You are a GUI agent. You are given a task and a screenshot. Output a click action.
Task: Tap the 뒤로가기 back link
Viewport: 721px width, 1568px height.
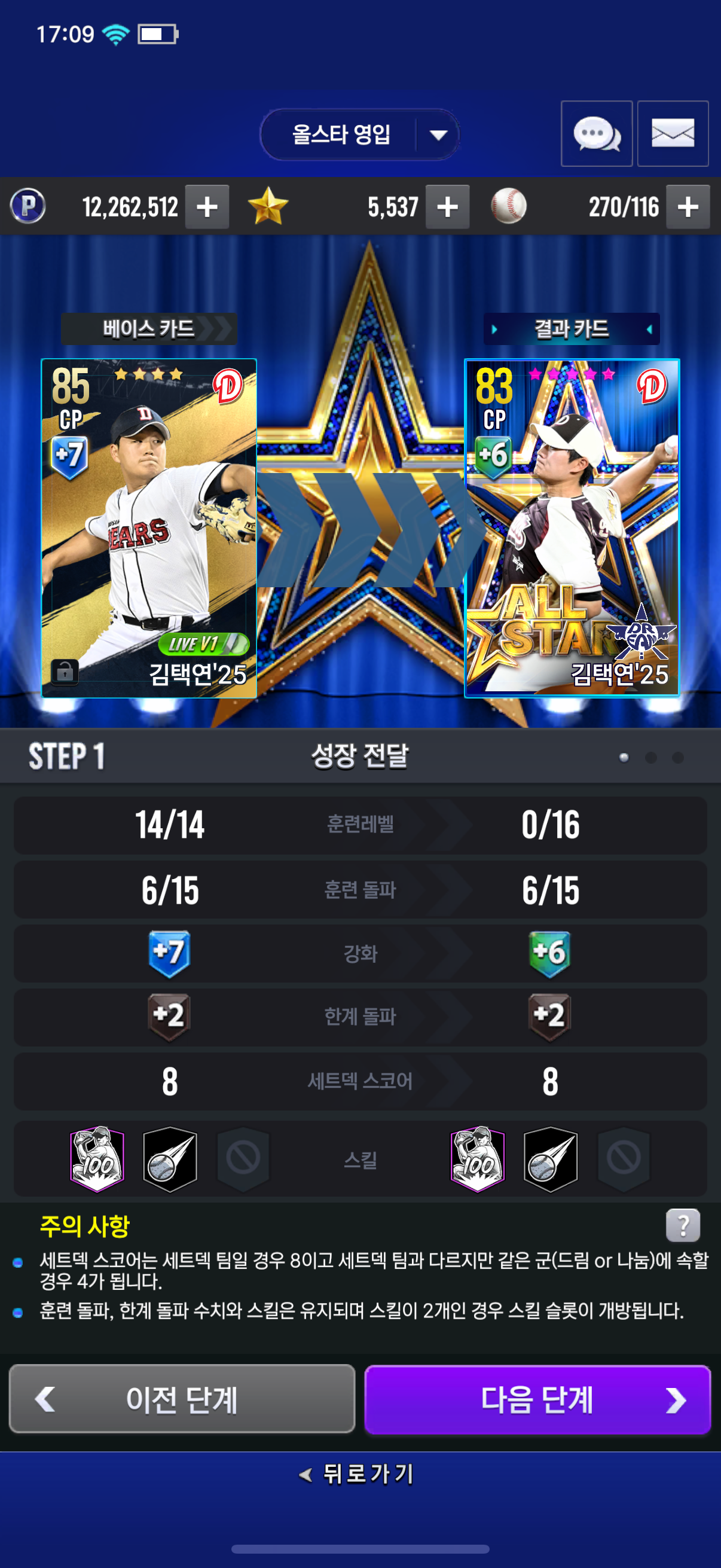pos(358,1474)
